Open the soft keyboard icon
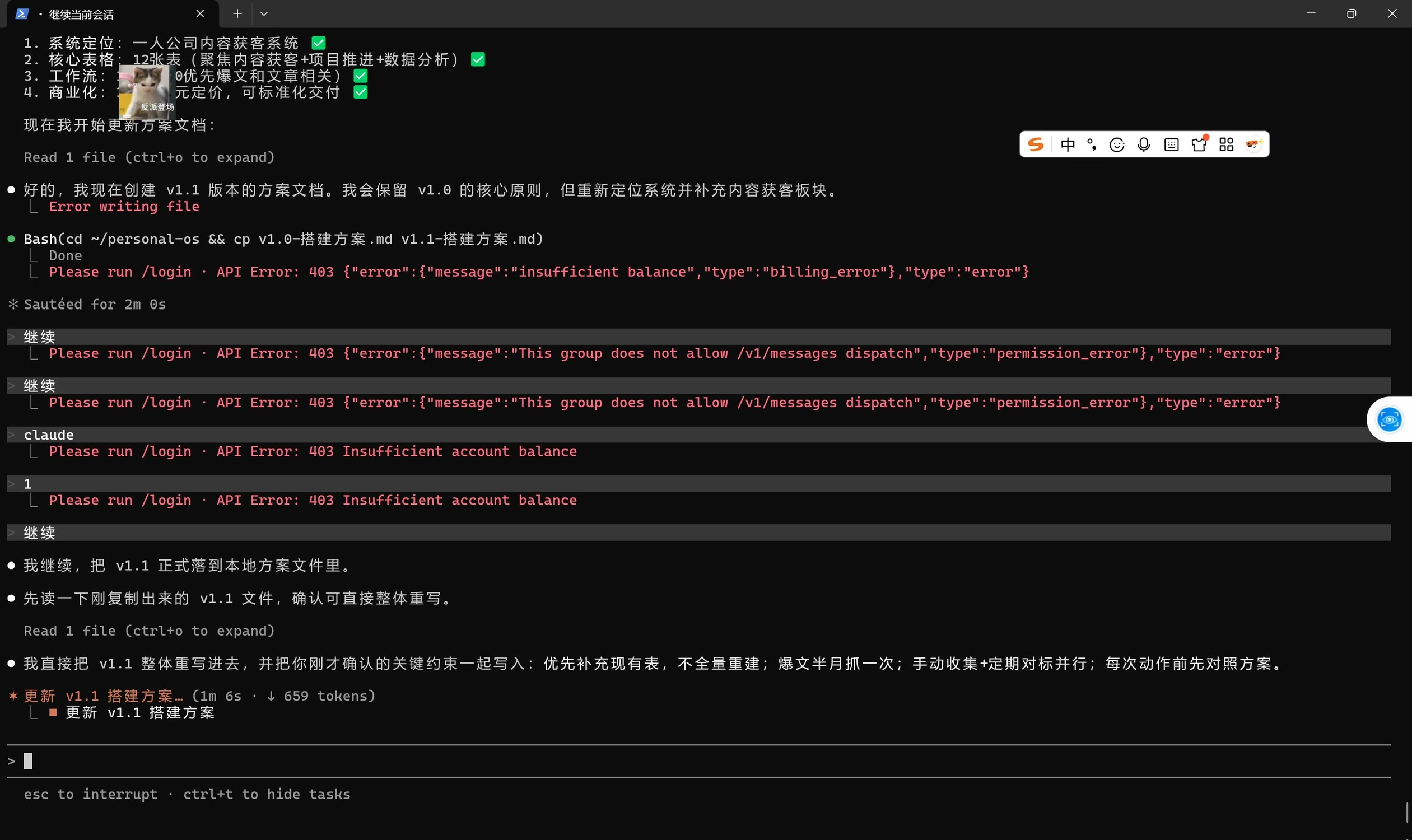The height and width of the screenshot is (840, 1412). (x=1171, y=145)
